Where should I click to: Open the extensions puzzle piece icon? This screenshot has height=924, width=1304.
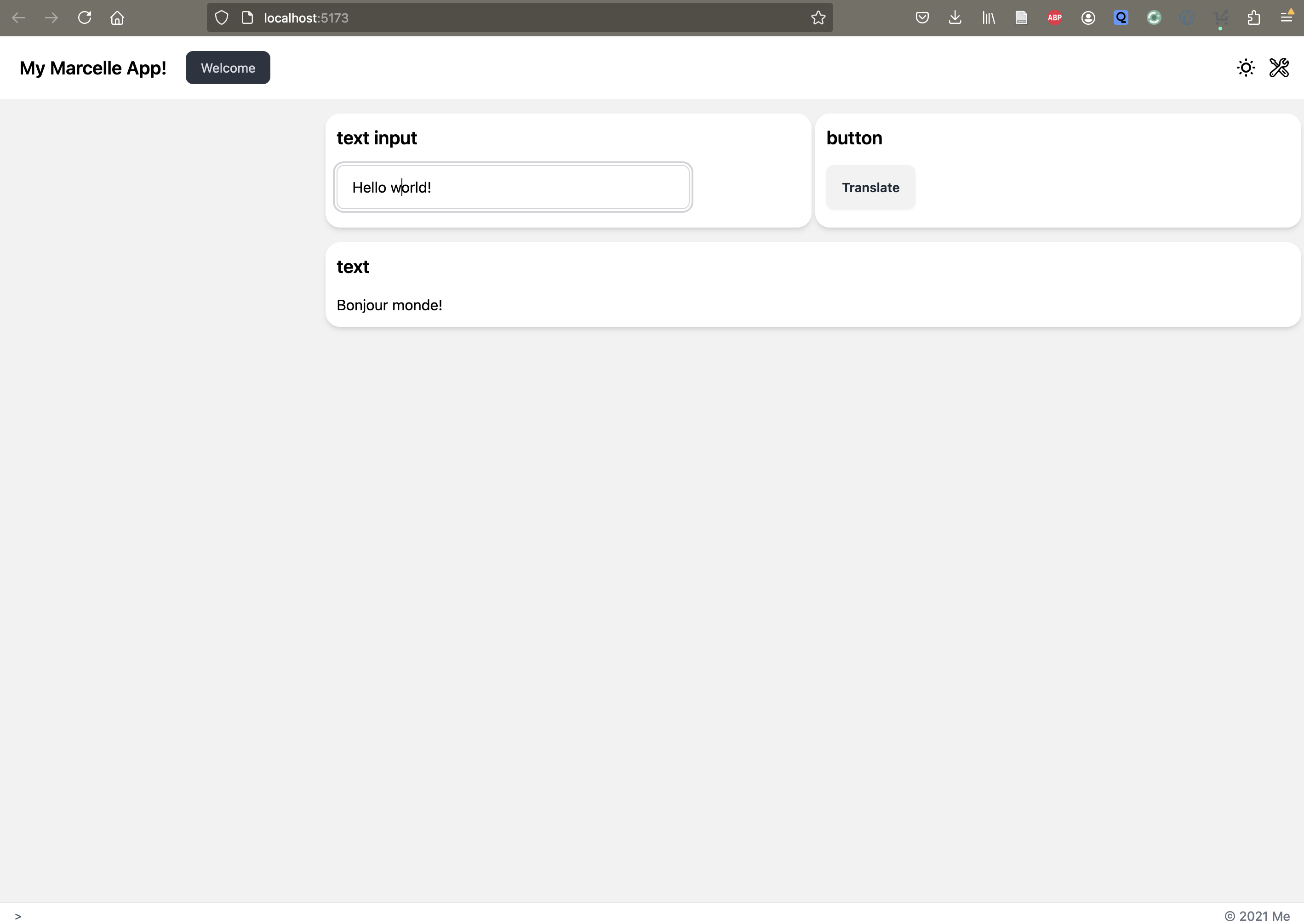tap(1253, 17)
